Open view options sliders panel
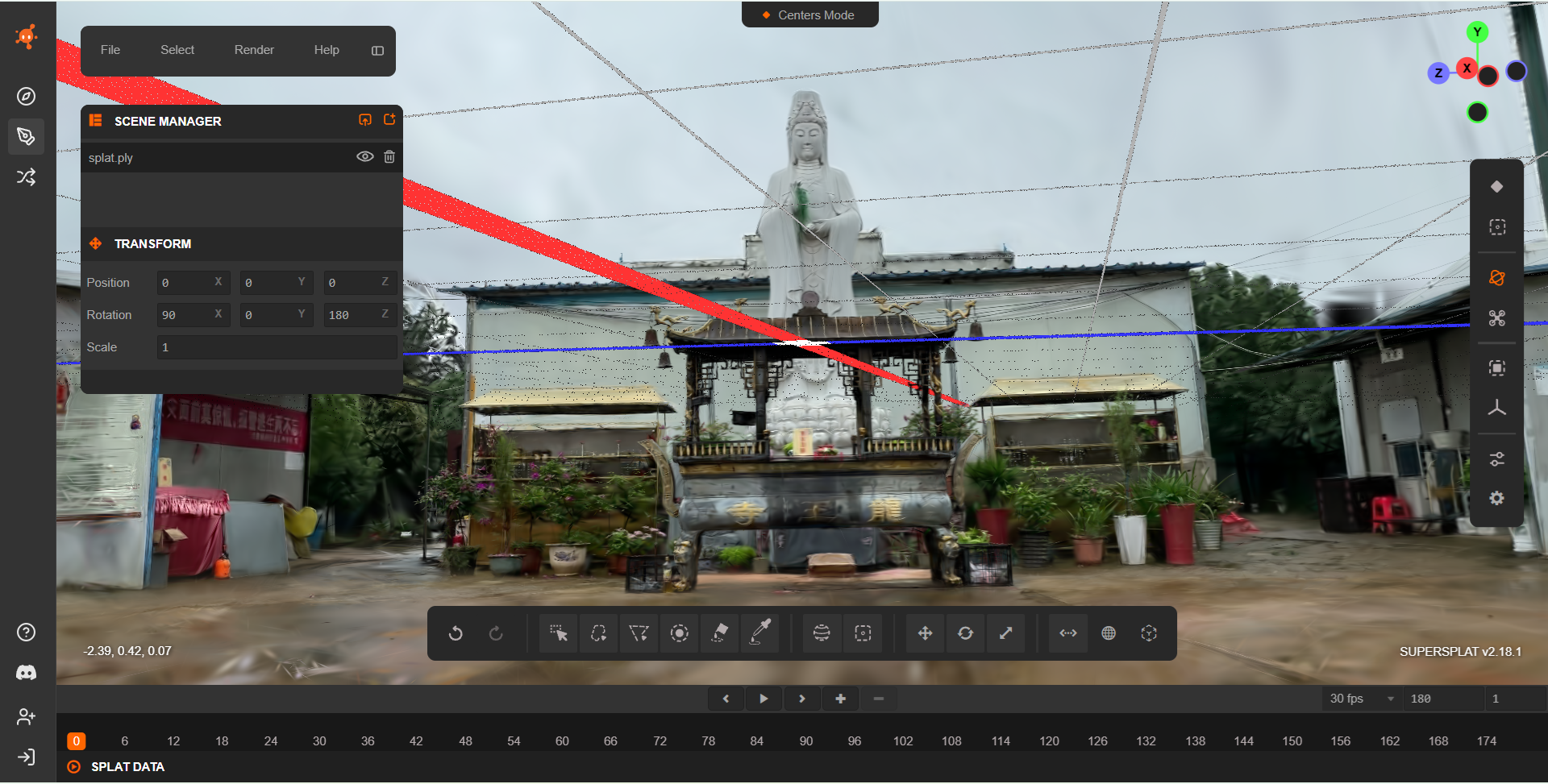Image resolution: width=1548 pixels, height=784 pixels. [1497, 459]
